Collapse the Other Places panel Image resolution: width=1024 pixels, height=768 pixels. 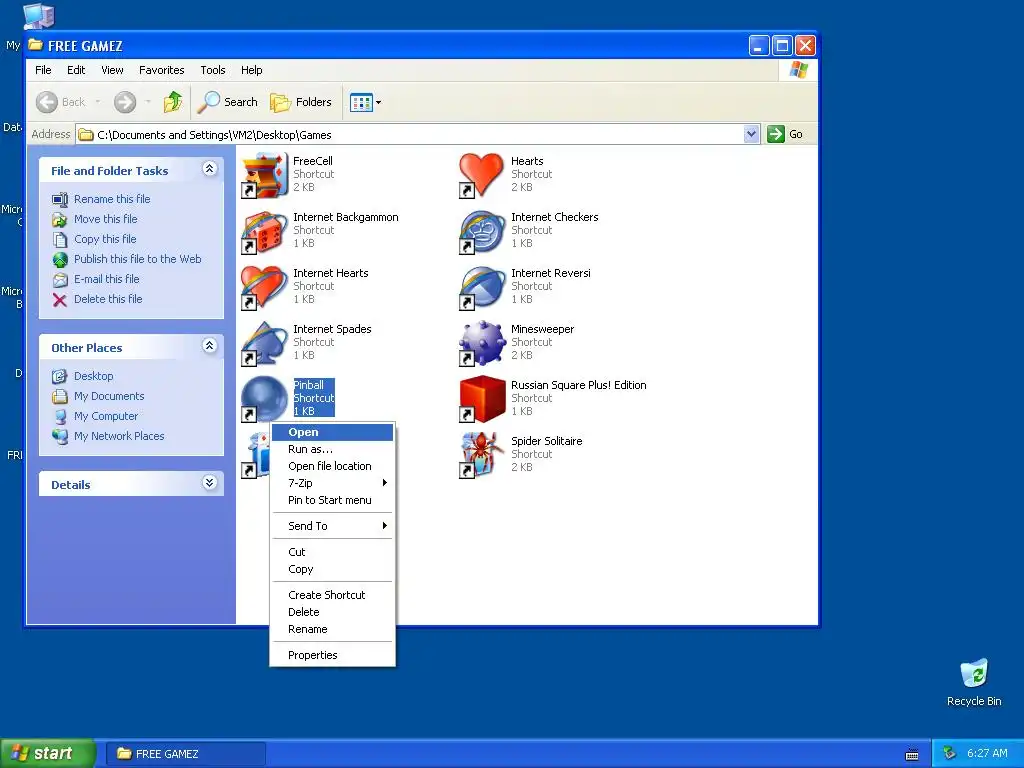(210, 346)
